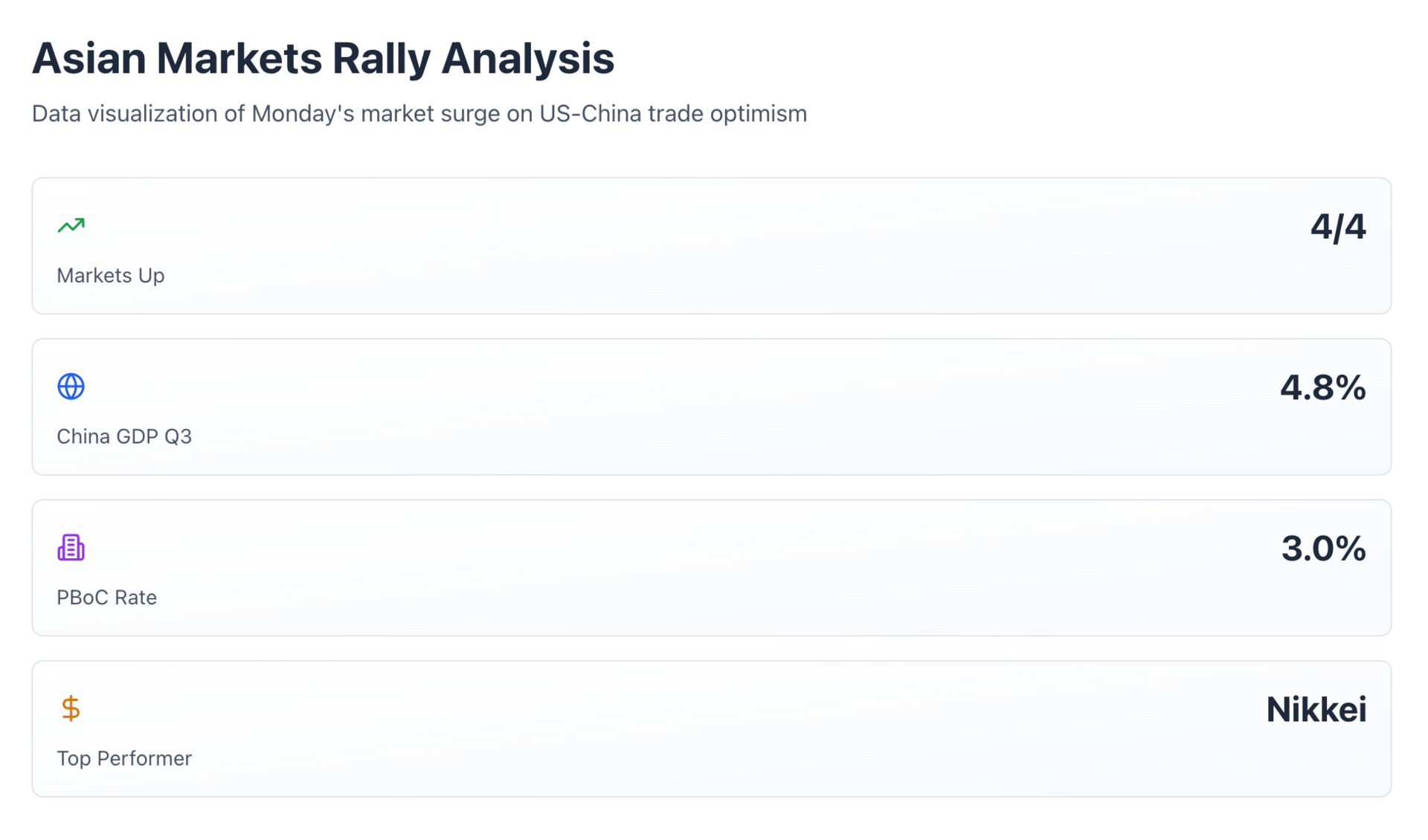Open the China GDP Q3 card
Image resolution: width=1428 pixels, height=840 pixels.
pyautogui.click(x=711, y=407)
